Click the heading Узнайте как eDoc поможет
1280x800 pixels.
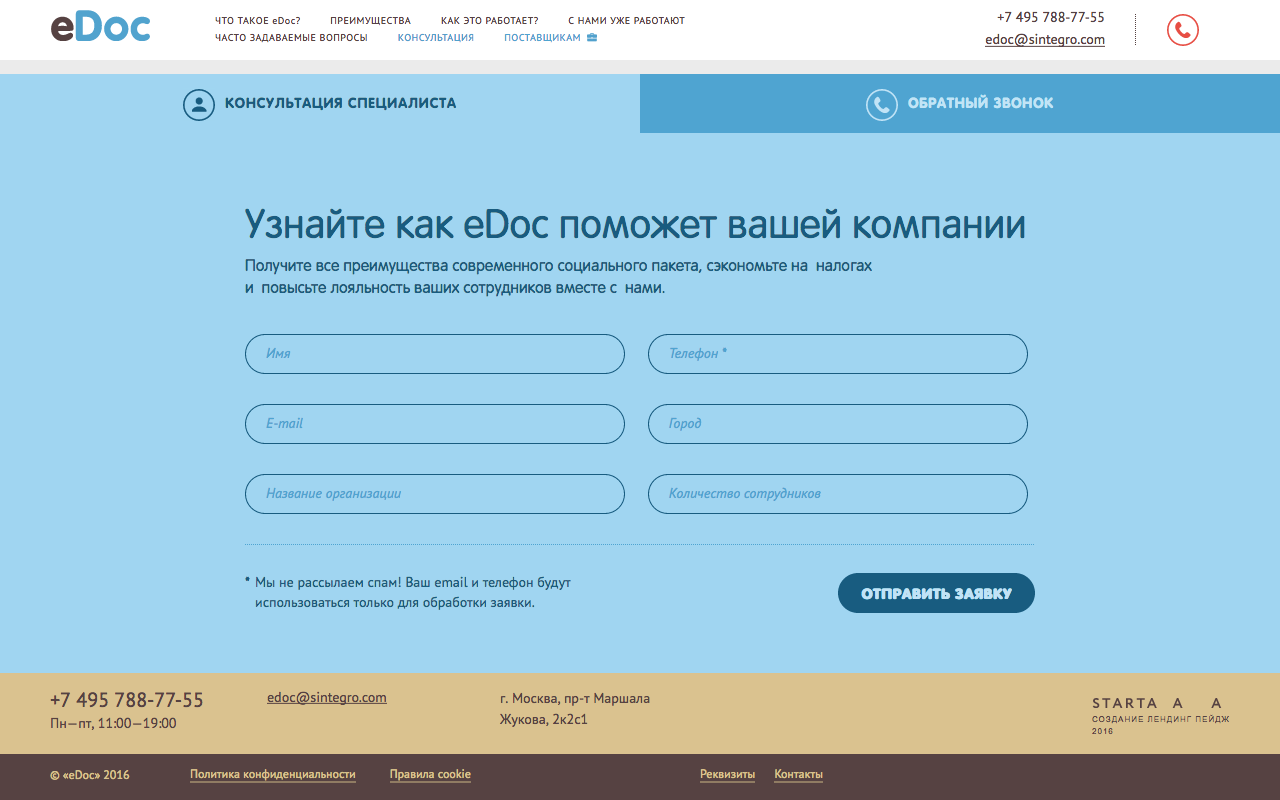point(635,225)
